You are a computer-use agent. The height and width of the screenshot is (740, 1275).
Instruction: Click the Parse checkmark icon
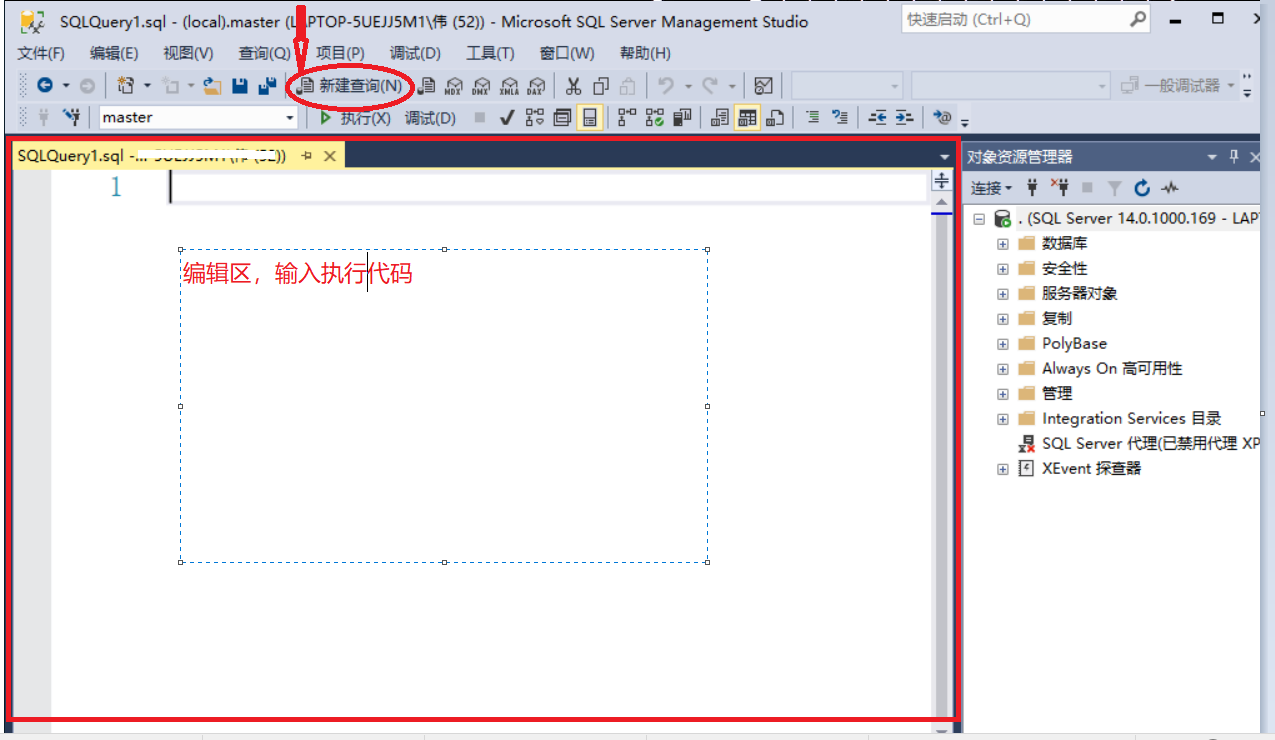click(507, 117)
